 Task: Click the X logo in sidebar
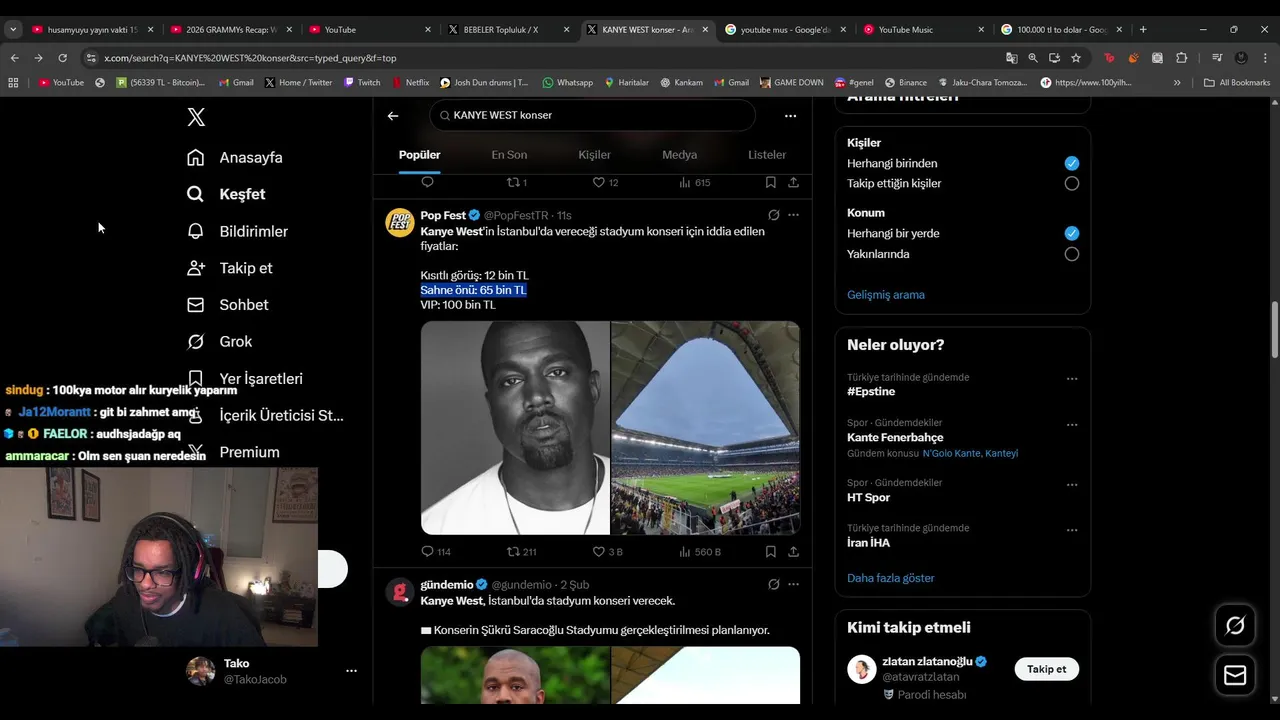(196, 117)
